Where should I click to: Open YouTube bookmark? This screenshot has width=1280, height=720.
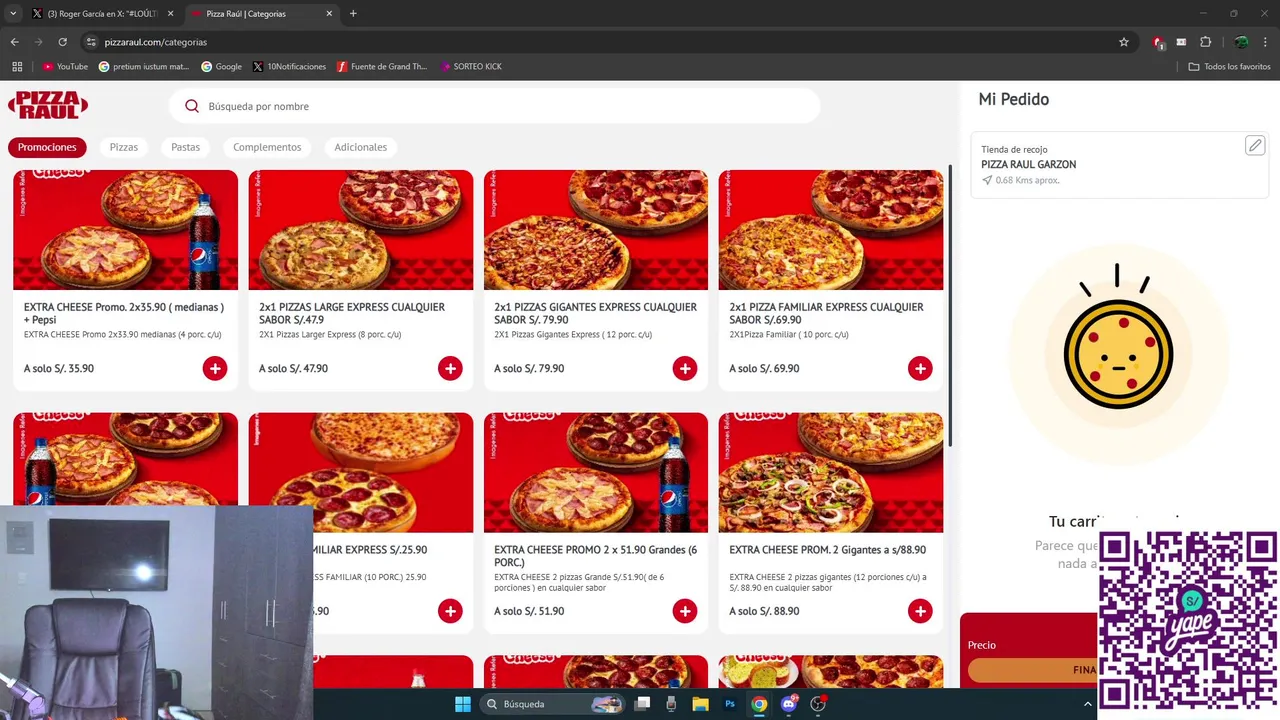[x=65, y=67]
